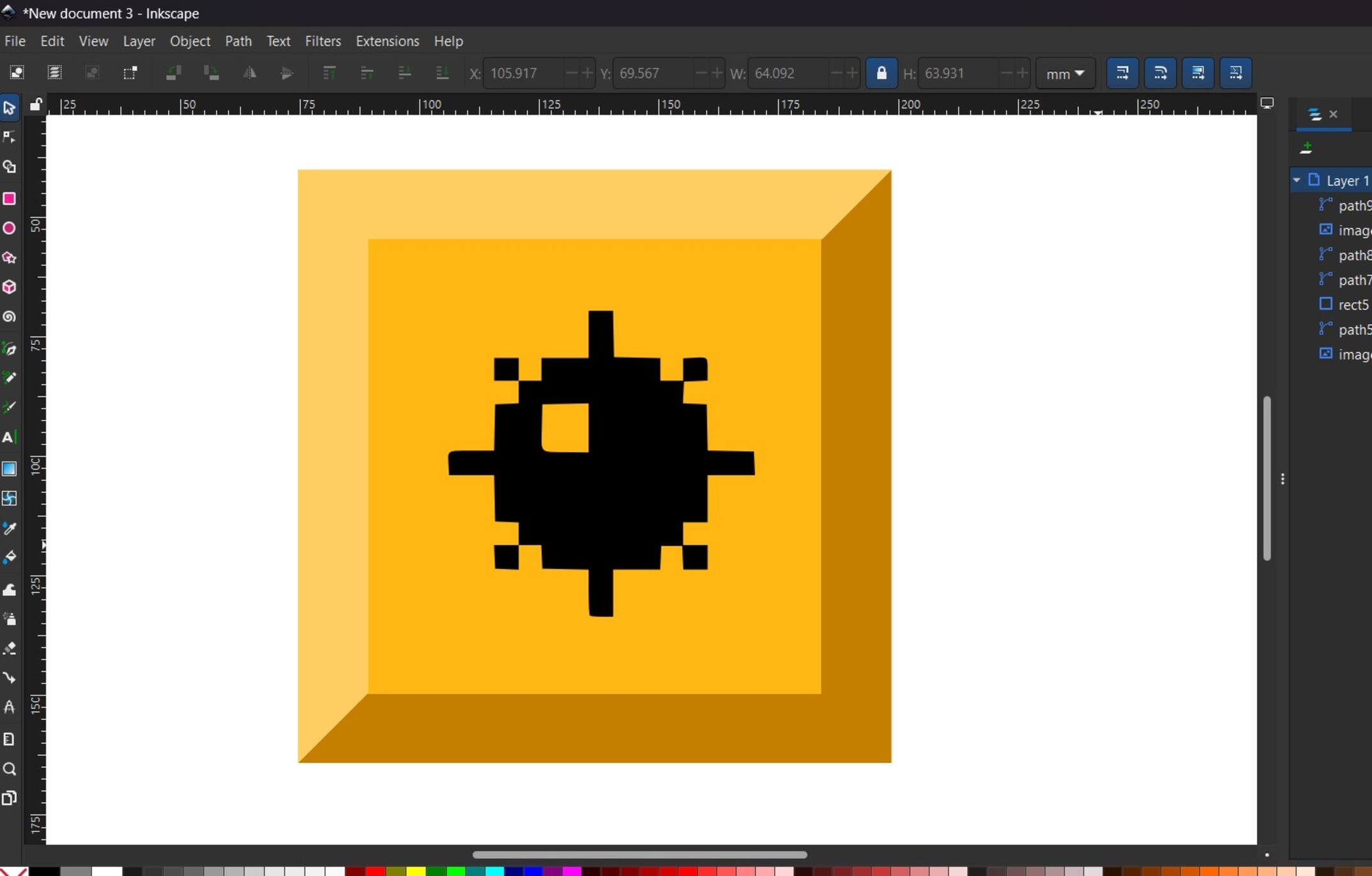The width and height of the screenshot is (1372, 876).
Task: Increase H height with plus
Action: click(1022, 73)
